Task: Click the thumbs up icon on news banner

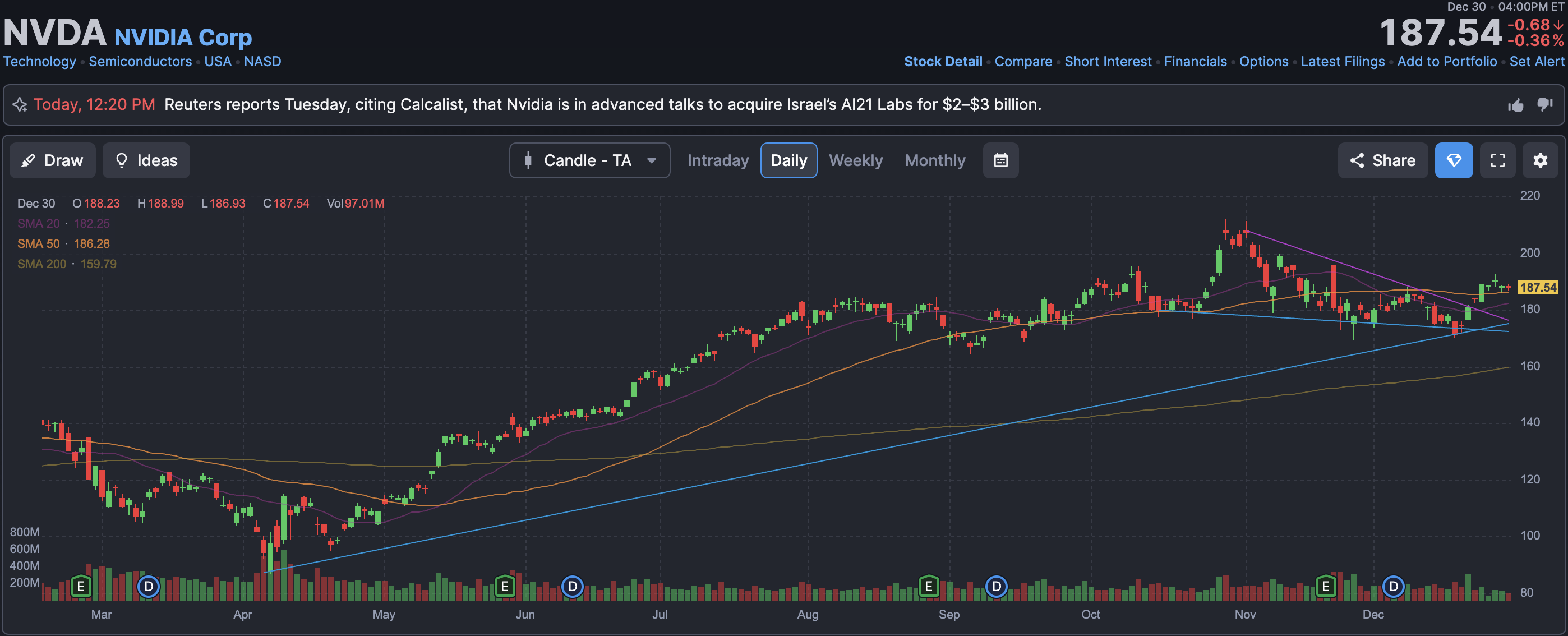Action: pyautogui.click(x=1516, y=105)
